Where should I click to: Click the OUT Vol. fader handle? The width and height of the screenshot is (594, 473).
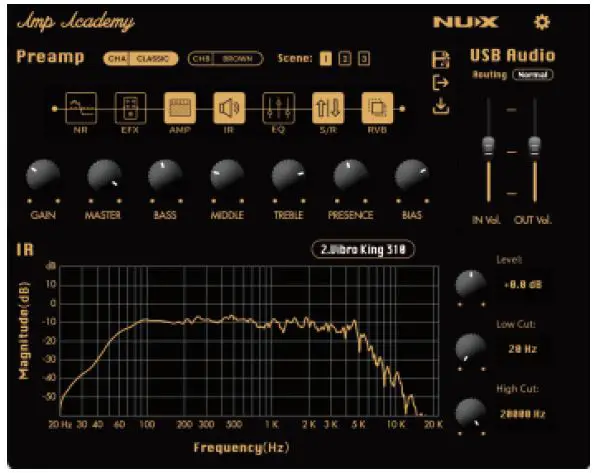pos(535,146)
